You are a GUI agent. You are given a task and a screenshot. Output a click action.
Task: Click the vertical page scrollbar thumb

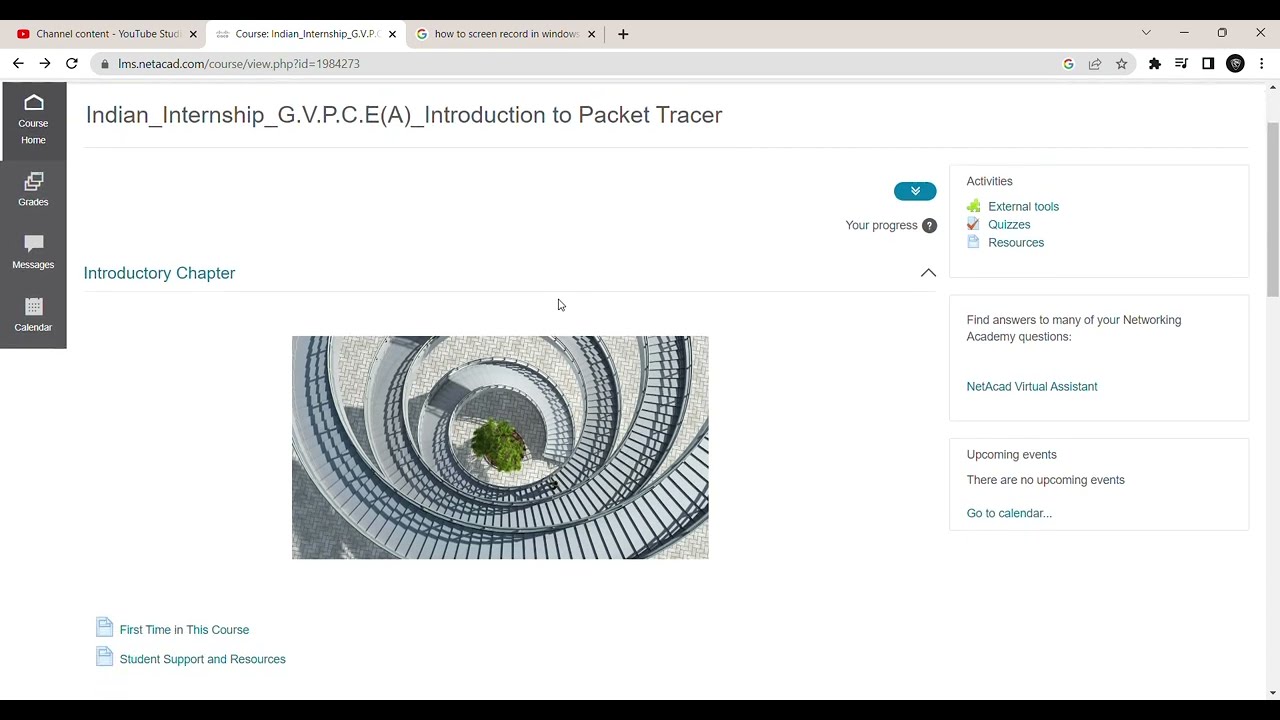(x=1272, y=208)
